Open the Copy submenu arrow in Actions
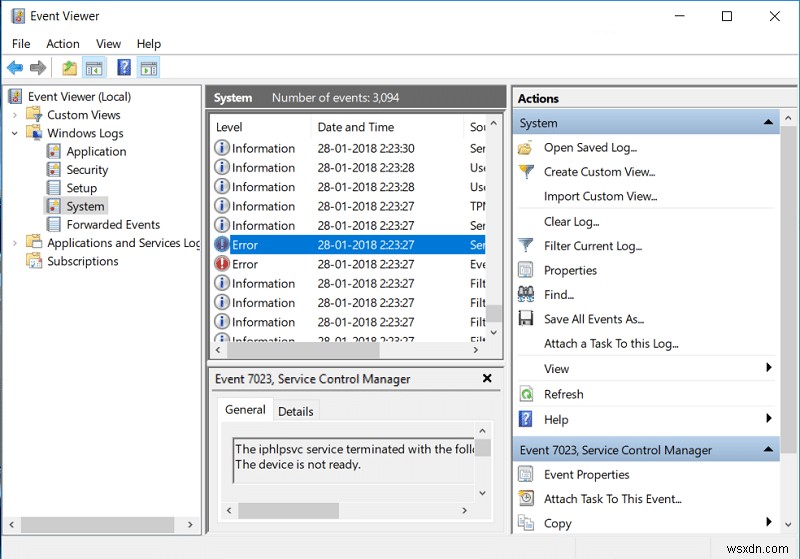 click(768, 522)
